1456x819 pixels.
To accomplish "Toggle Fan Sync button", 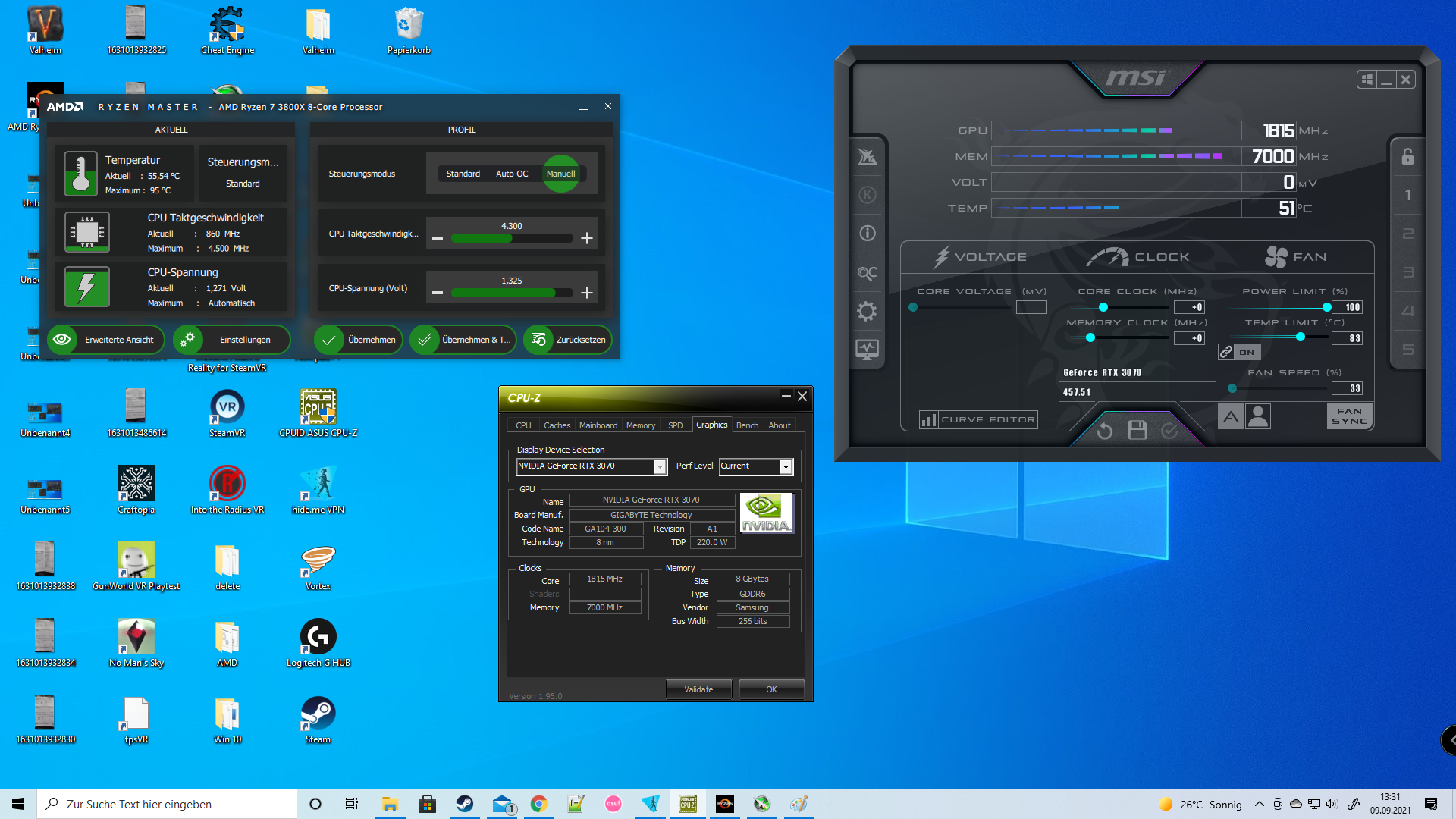I will click(1349, 416).
